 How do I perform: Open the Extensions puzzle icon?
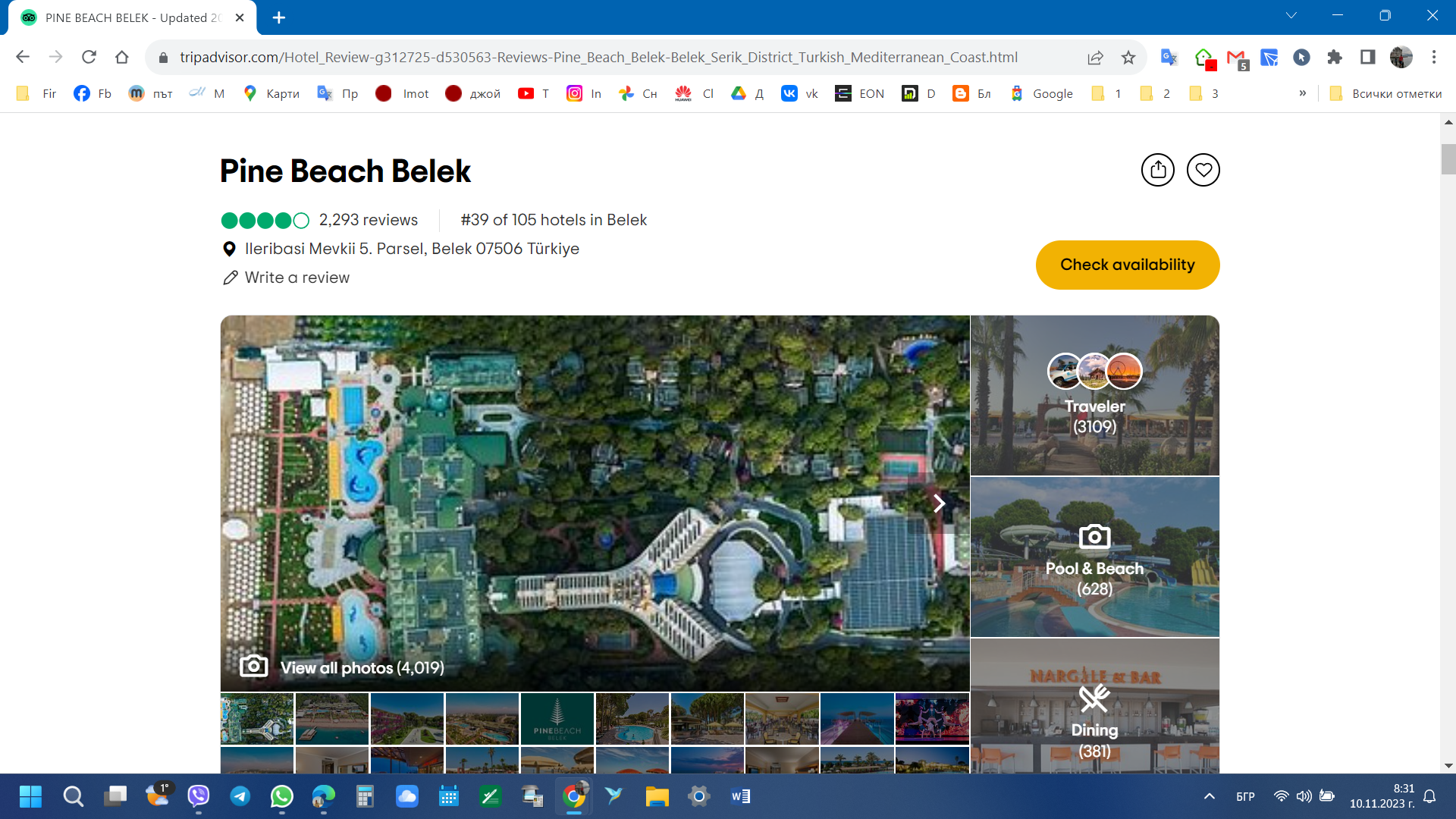tap(1335, 58)
